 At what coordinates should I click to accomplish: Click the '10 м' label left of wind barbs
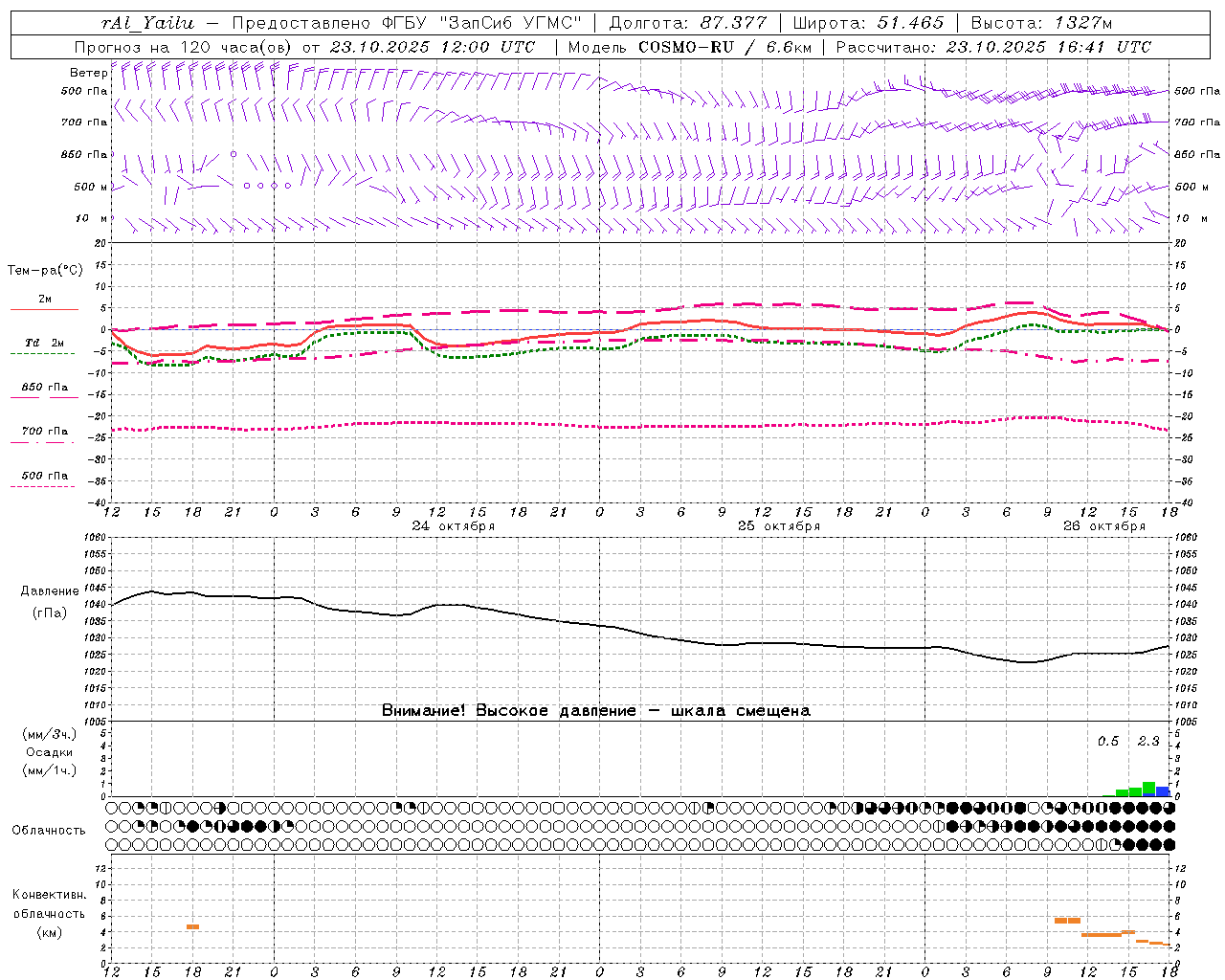(x=92, y=218)
